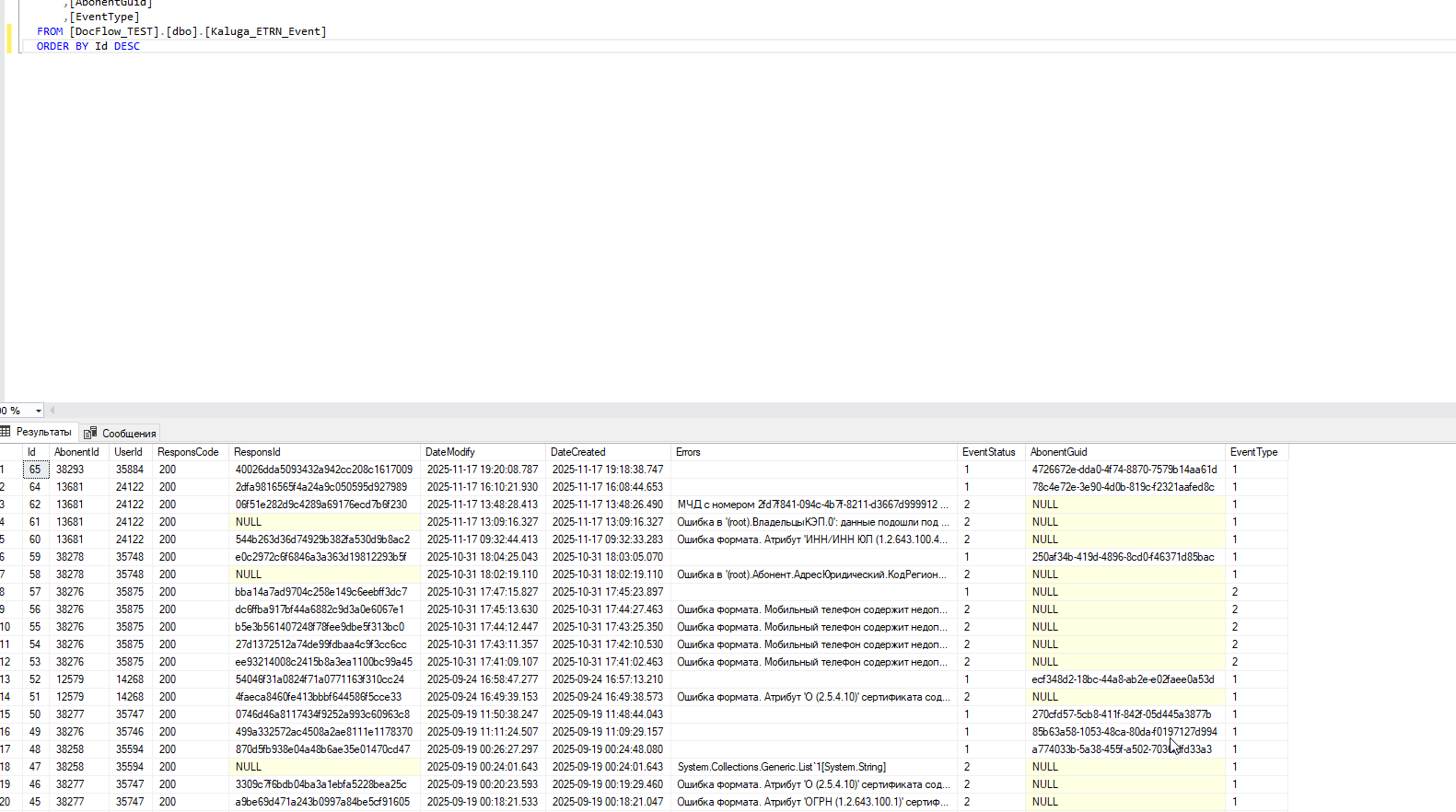Image resolution: width=1456 pixels, height=812 pixels.
Task: Select the System.Collections.Generic.List error cell
Action: click(x=814, y=767)
